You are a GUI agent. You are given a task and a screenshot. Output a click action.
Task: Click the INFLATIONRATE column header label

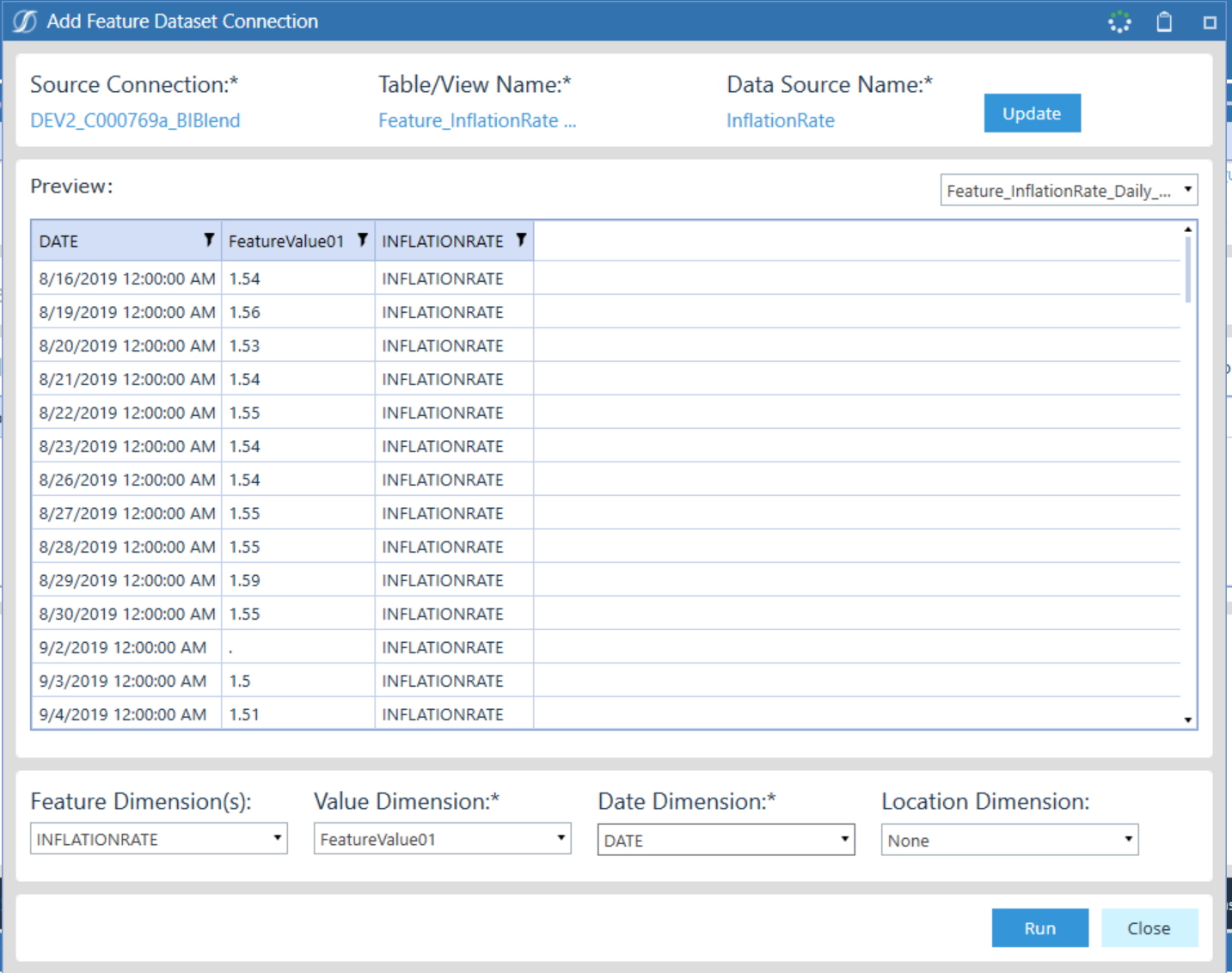point(443,242)
